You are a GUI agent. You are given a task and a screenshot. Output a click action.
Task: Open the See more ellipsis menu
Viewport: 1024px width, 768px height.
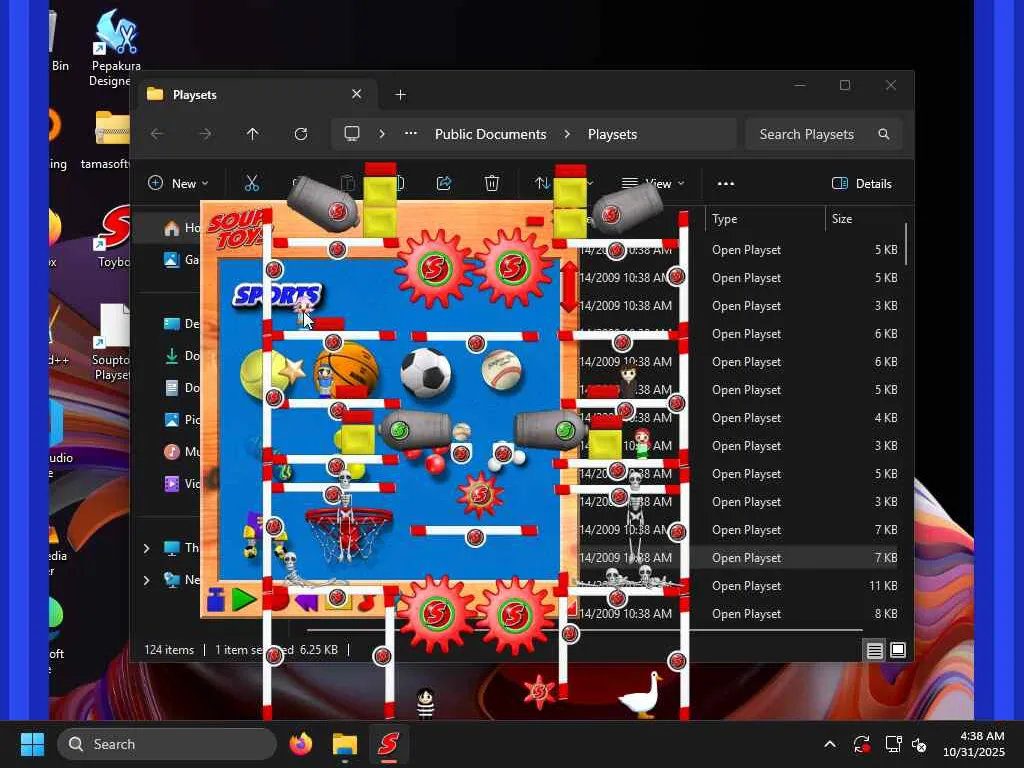pos(726,184)
